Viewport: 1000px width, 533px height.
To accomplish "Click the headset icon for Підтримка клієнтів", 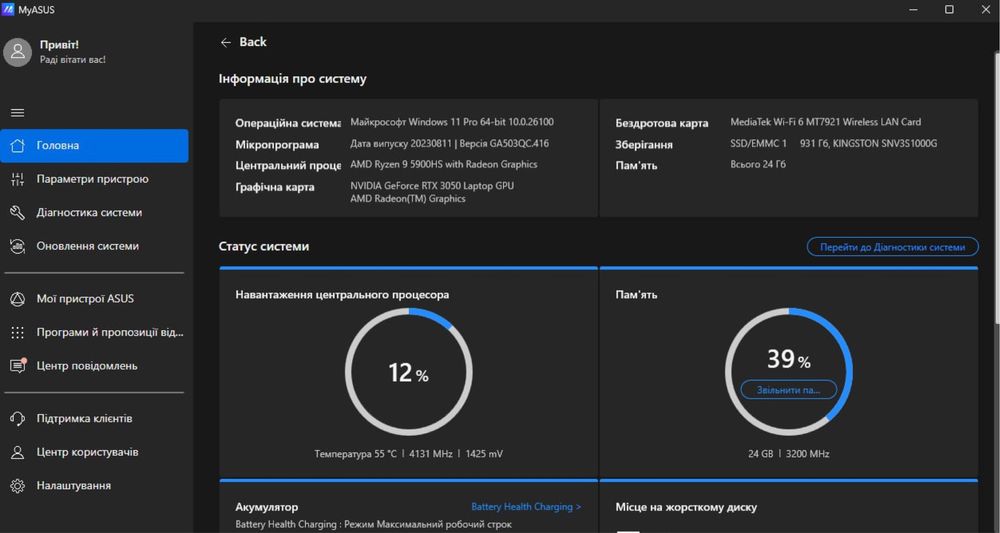I will click(18, 419).
